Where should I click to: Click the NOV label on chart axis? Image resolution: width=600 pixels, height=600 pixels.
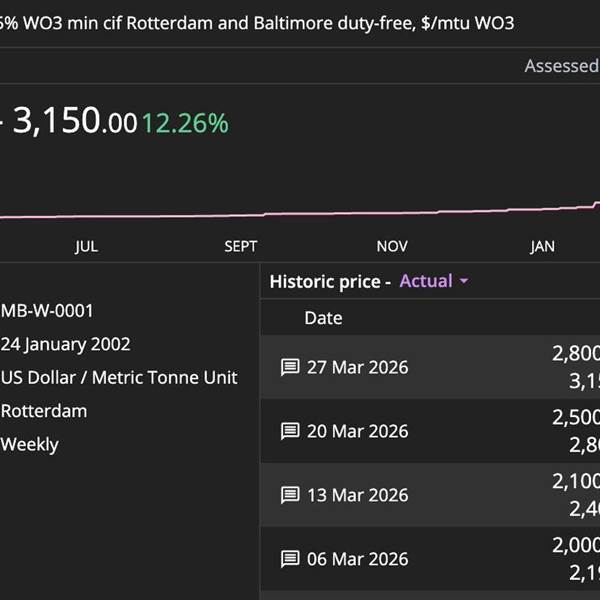tap(392, 246)
